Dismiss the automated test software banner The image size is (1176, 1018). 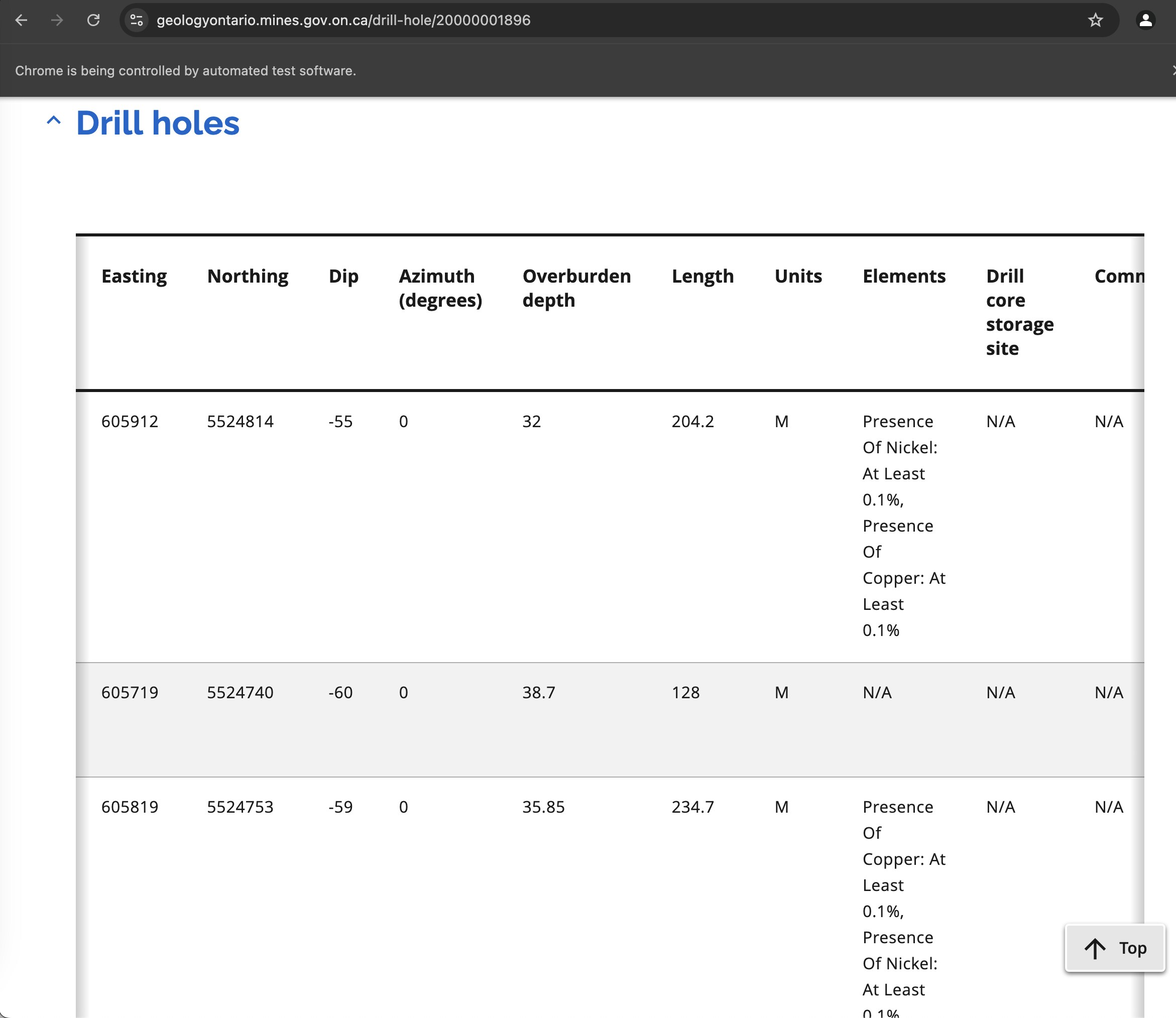point(1172,70)
